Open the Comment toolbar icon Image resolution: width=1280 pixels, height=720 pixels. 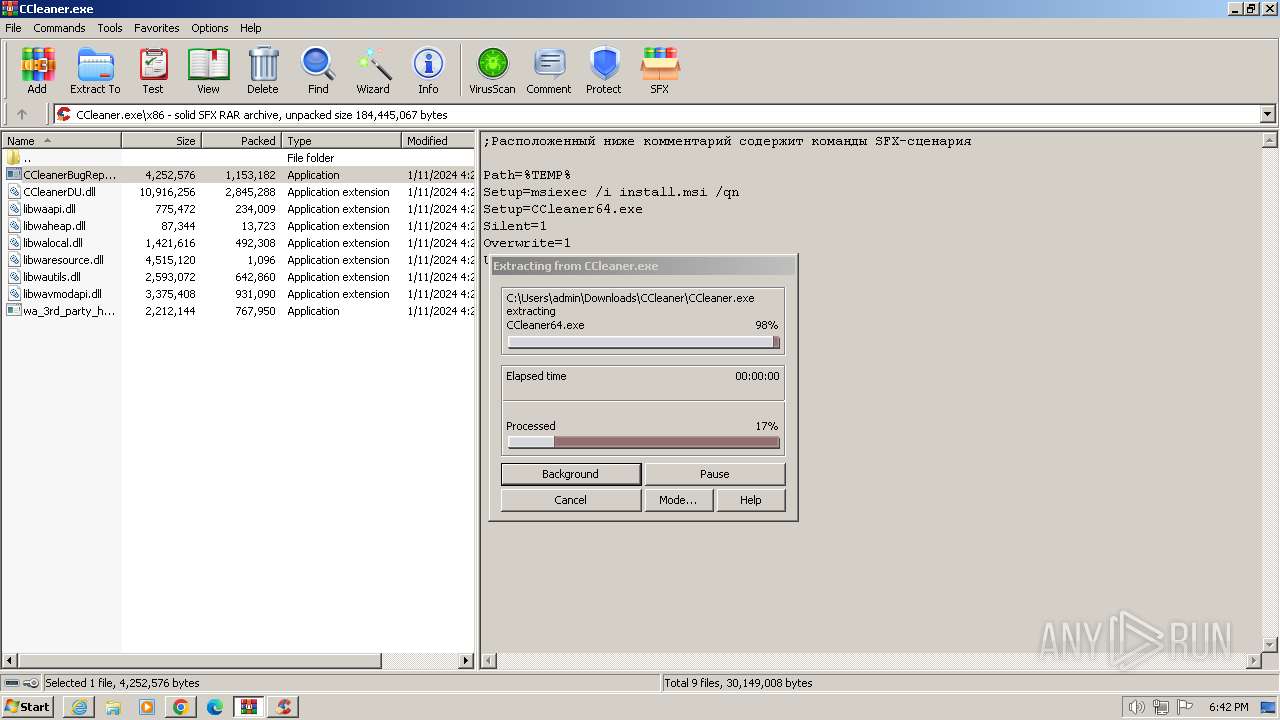click(549, 70)
